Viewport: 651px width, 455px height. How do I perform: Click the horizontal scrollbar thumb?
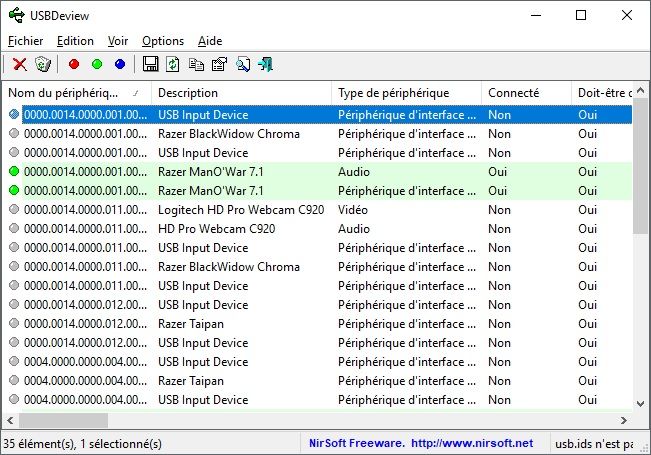tap(64, 420)
